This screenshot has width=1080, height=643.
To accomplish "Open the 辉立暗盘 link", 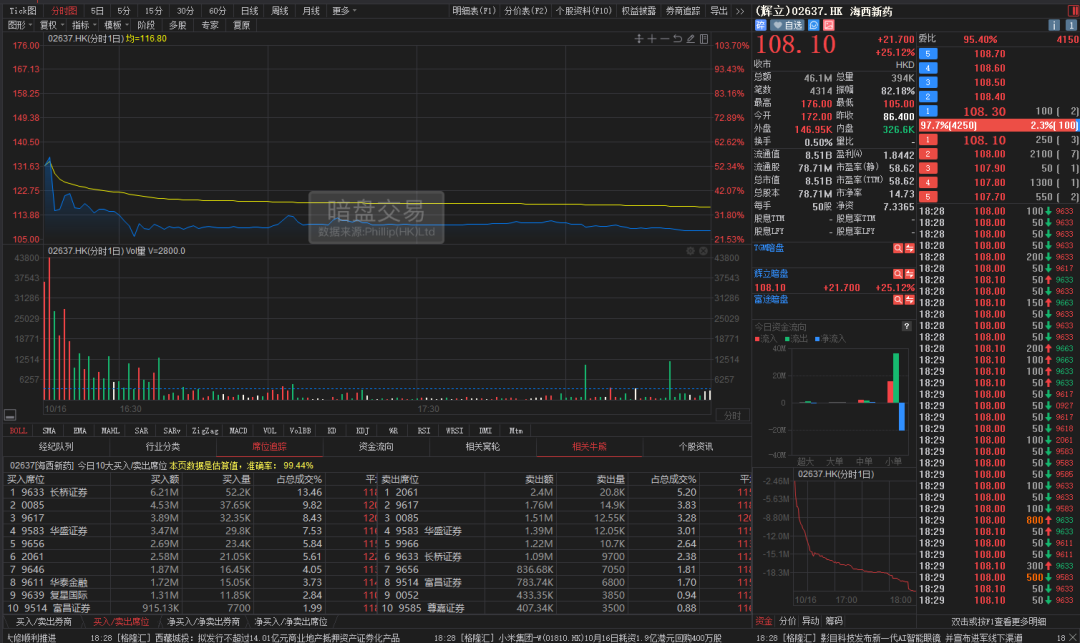I will 771,273.
